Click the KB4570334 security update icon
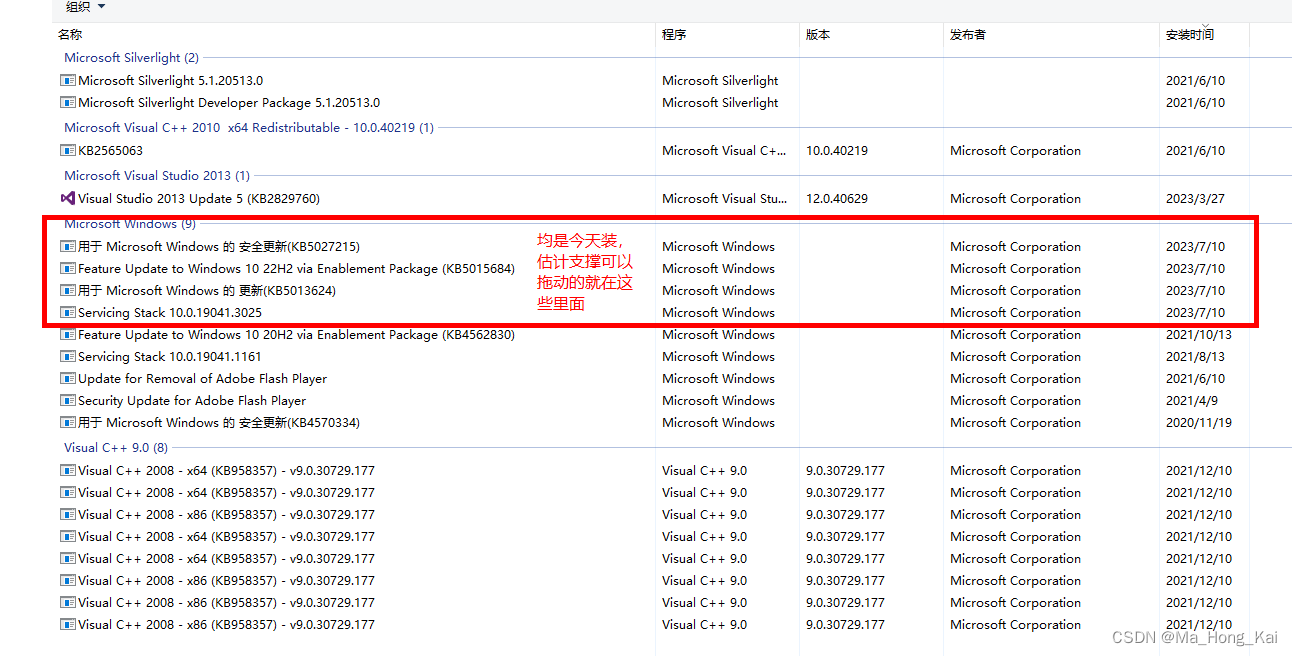The height and width of the screenshot is (656, 1292). click(x=68, y=423)
